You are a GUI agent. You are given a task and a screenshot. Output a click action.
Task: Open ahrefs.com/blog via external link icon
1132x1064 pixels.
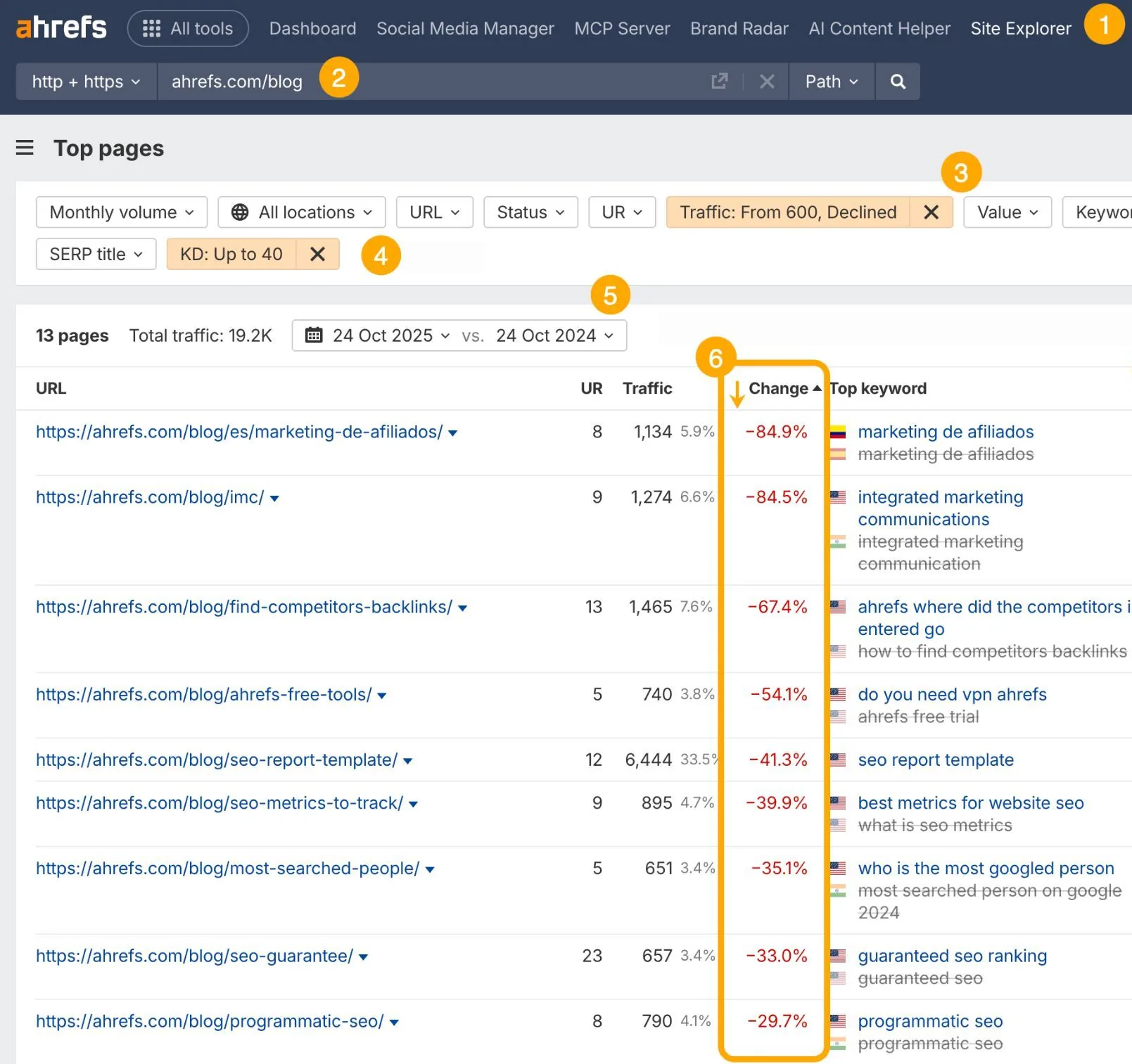coord(719,81)
